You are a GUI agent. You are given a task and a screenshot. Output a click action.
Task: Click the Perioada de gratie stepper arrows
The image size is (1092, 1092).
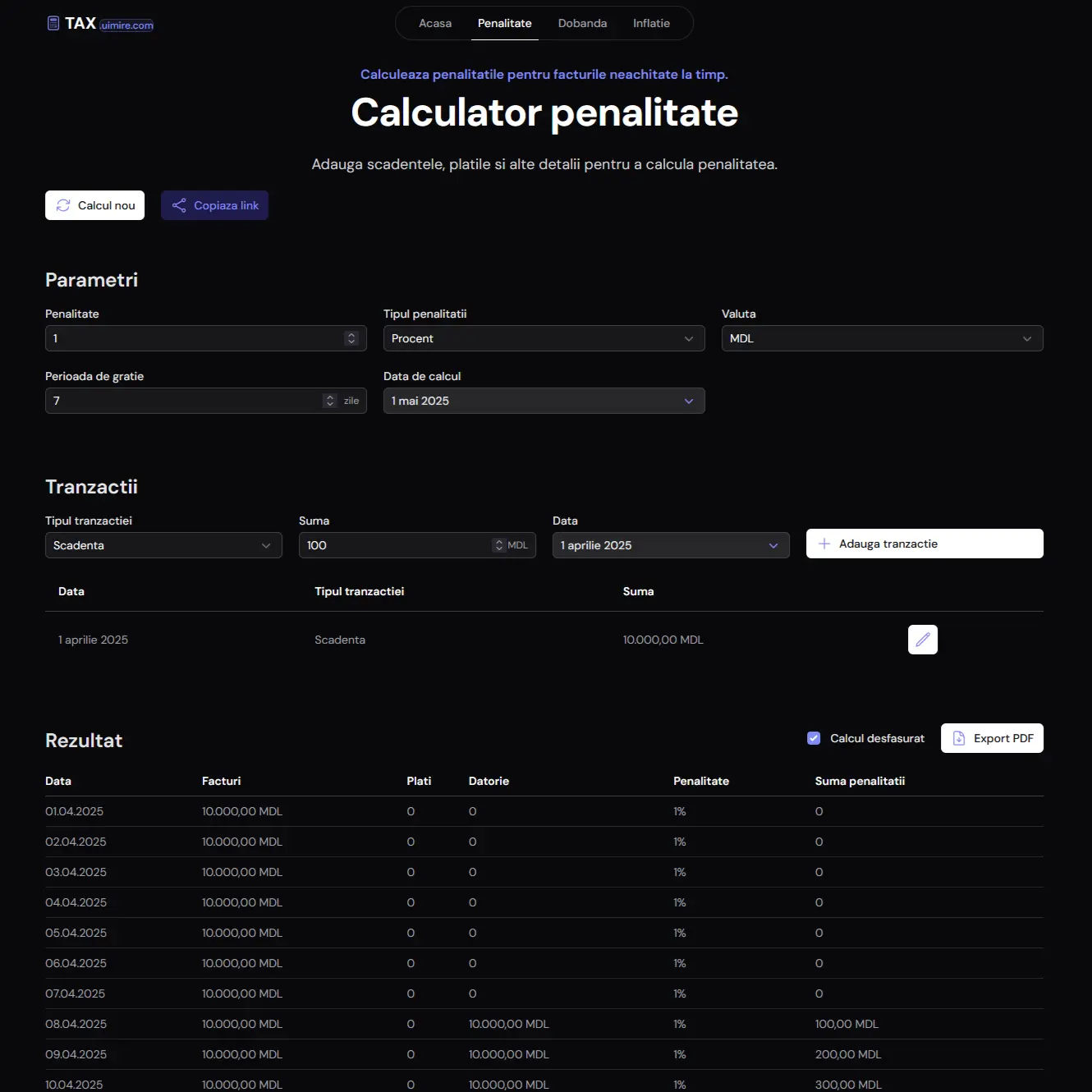point(330,401)
